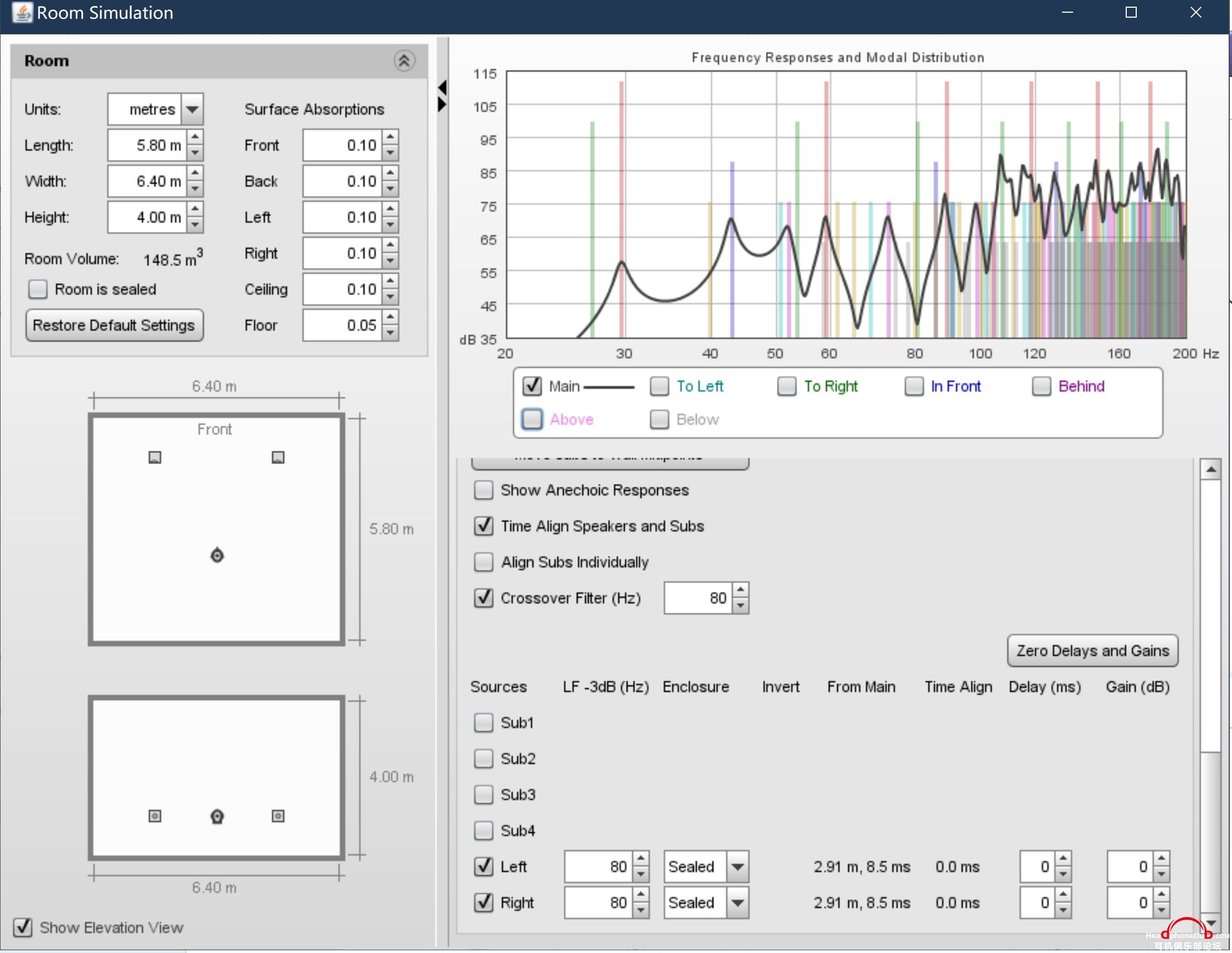The image size is (1232, 953).
Task: Increase Ceiling absorption with the up arrow
Action: [x=390, y=281]
